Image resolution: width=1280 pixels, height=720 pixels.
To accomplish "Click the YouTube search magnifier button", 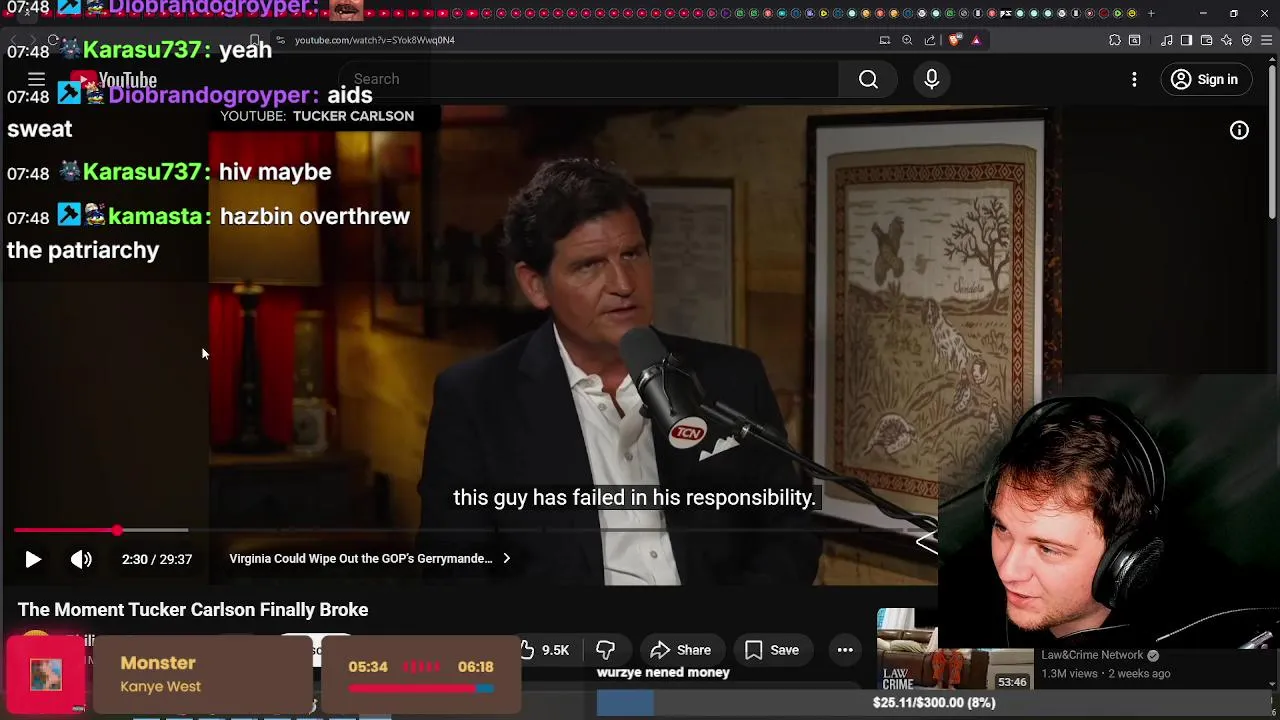I will 868,79.
